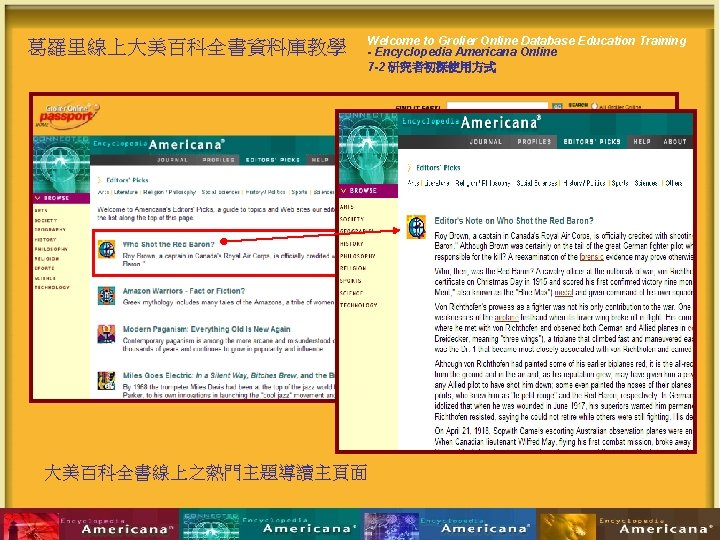Viewport: 720px width, 540px height.
Task: Click the Grolier Online passport logo
Action: 68,115
